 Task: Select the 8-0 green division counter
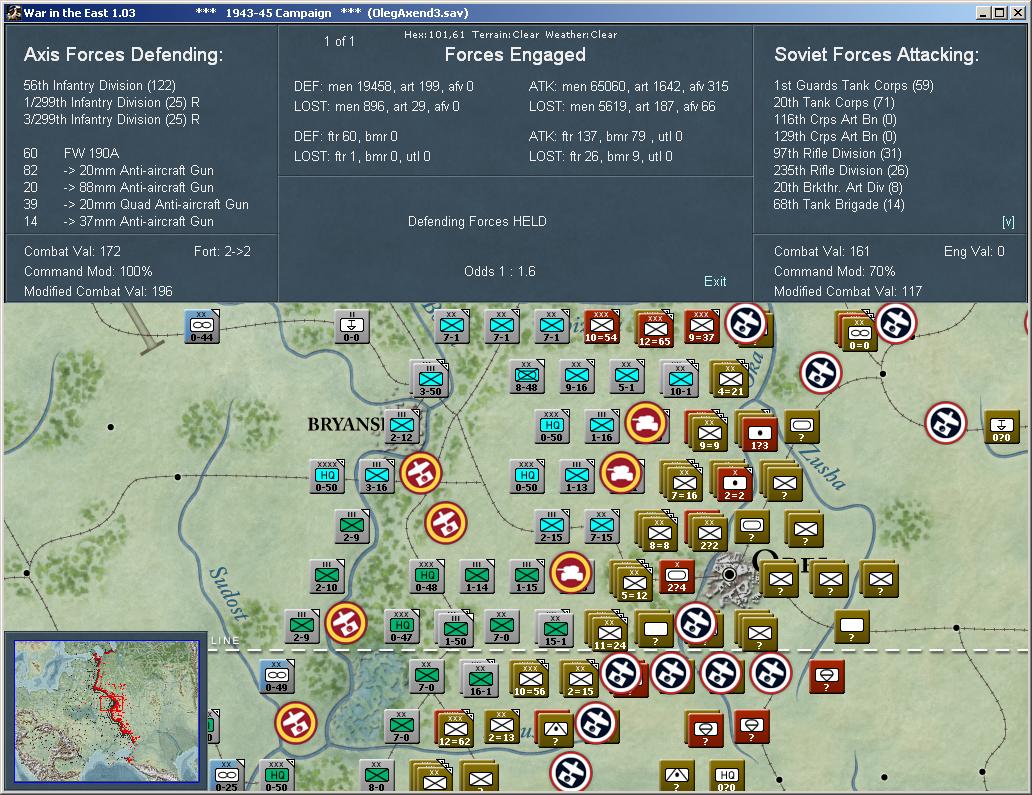[x=376, y=777]
